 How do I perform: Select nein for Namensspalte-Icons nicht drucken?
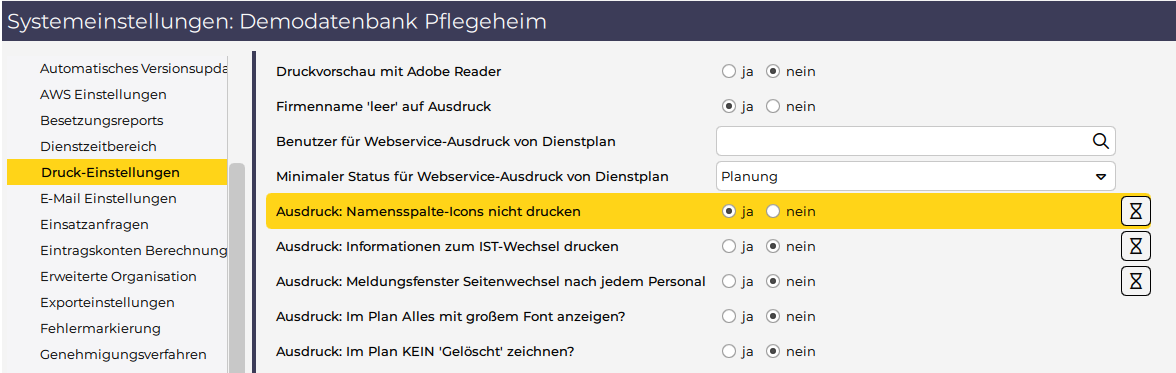point(773,212)
